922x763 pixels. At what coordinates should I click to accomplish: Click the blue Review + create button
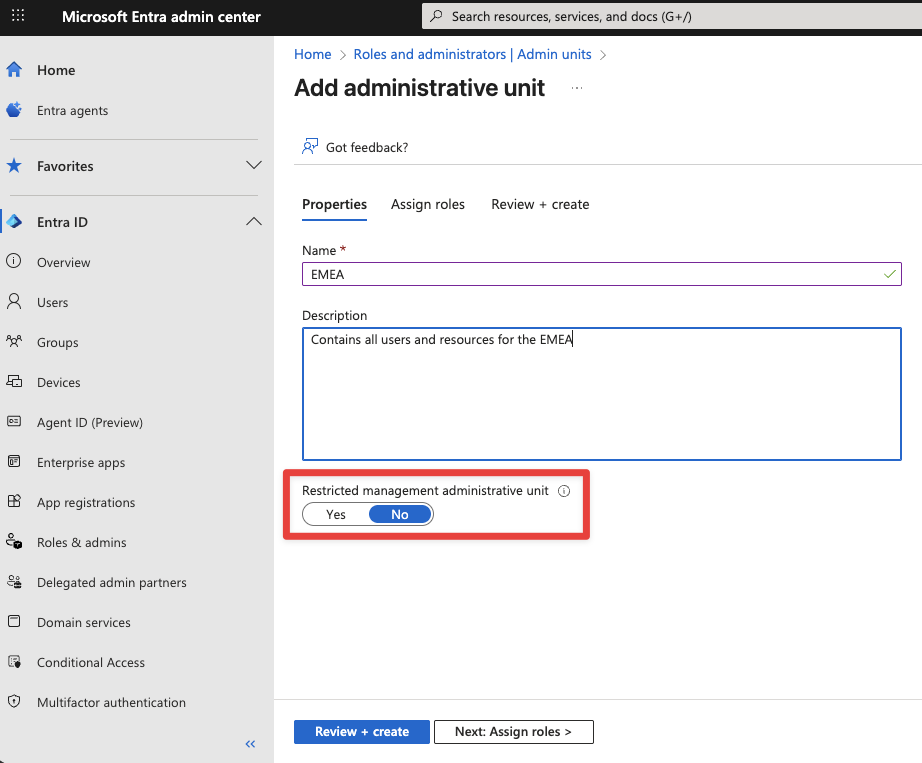click(x=361, y=732)
